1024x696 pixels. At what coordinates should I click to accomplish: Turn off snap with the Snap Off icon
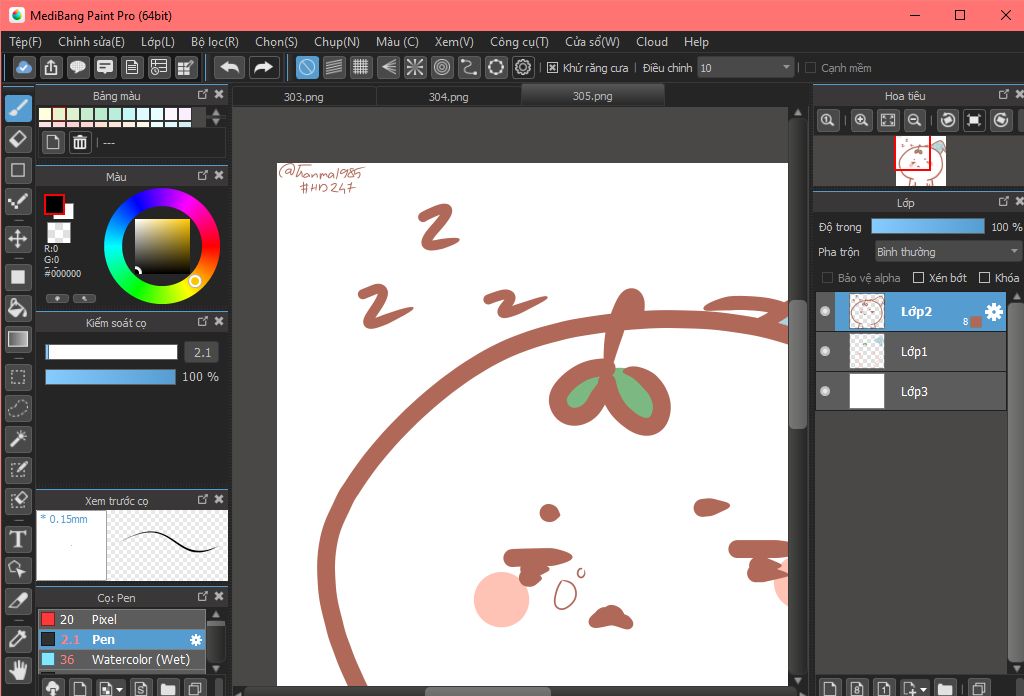coord(307,67)
